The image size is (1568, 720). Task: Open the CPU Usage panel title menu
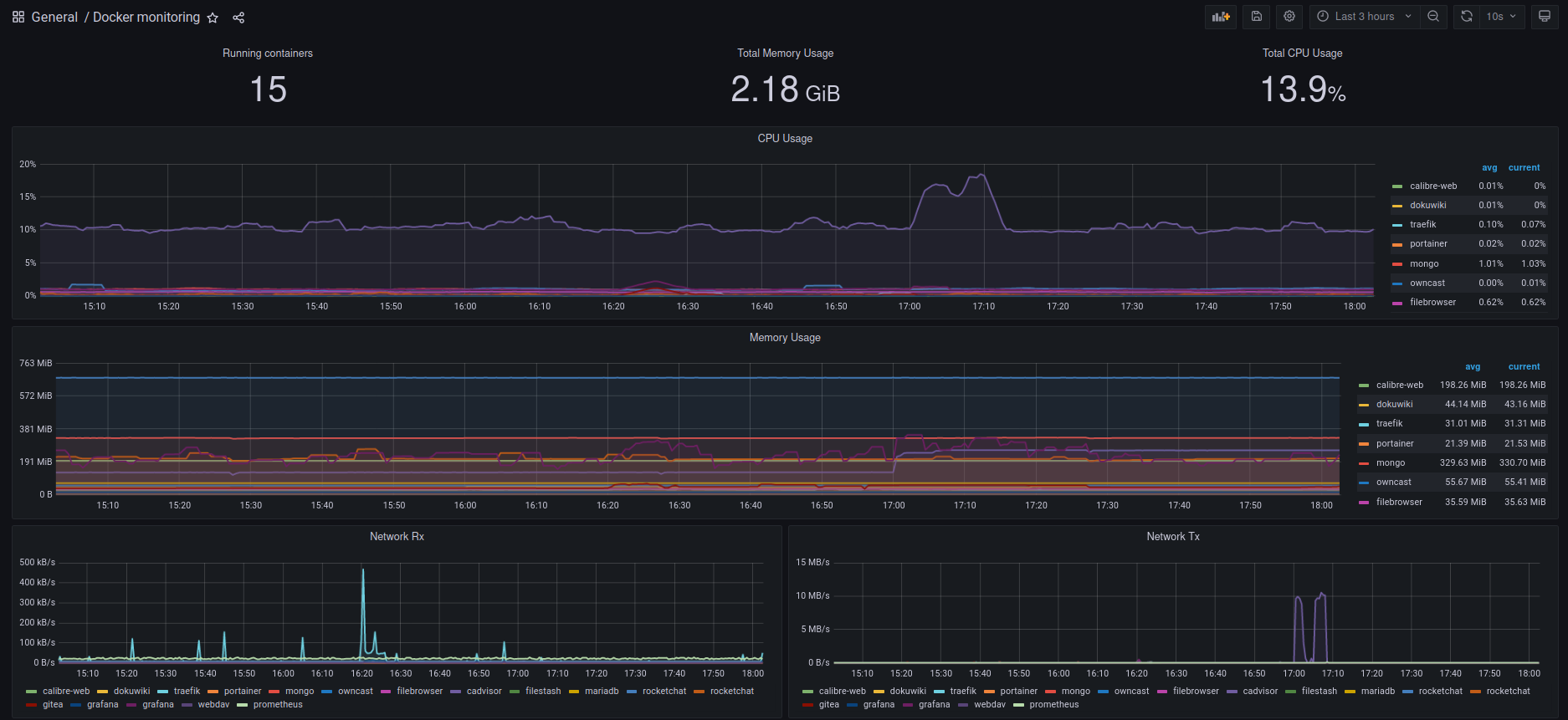tap(784, 139)
